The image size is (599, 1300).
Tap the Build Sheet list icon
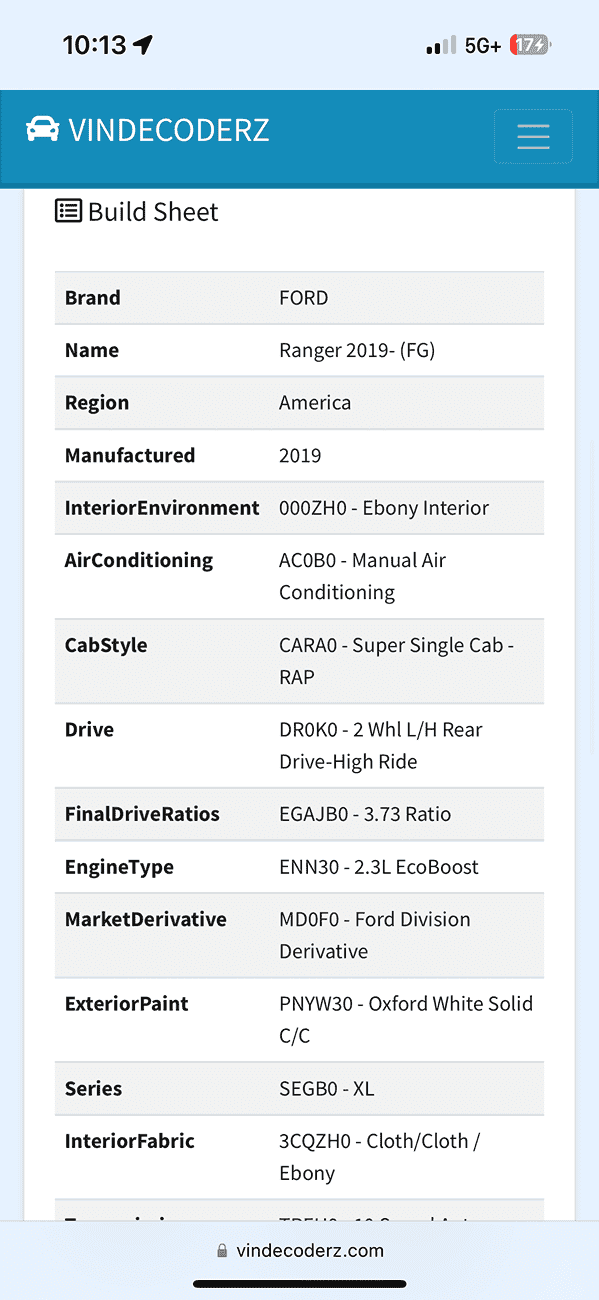coord(68,211)
